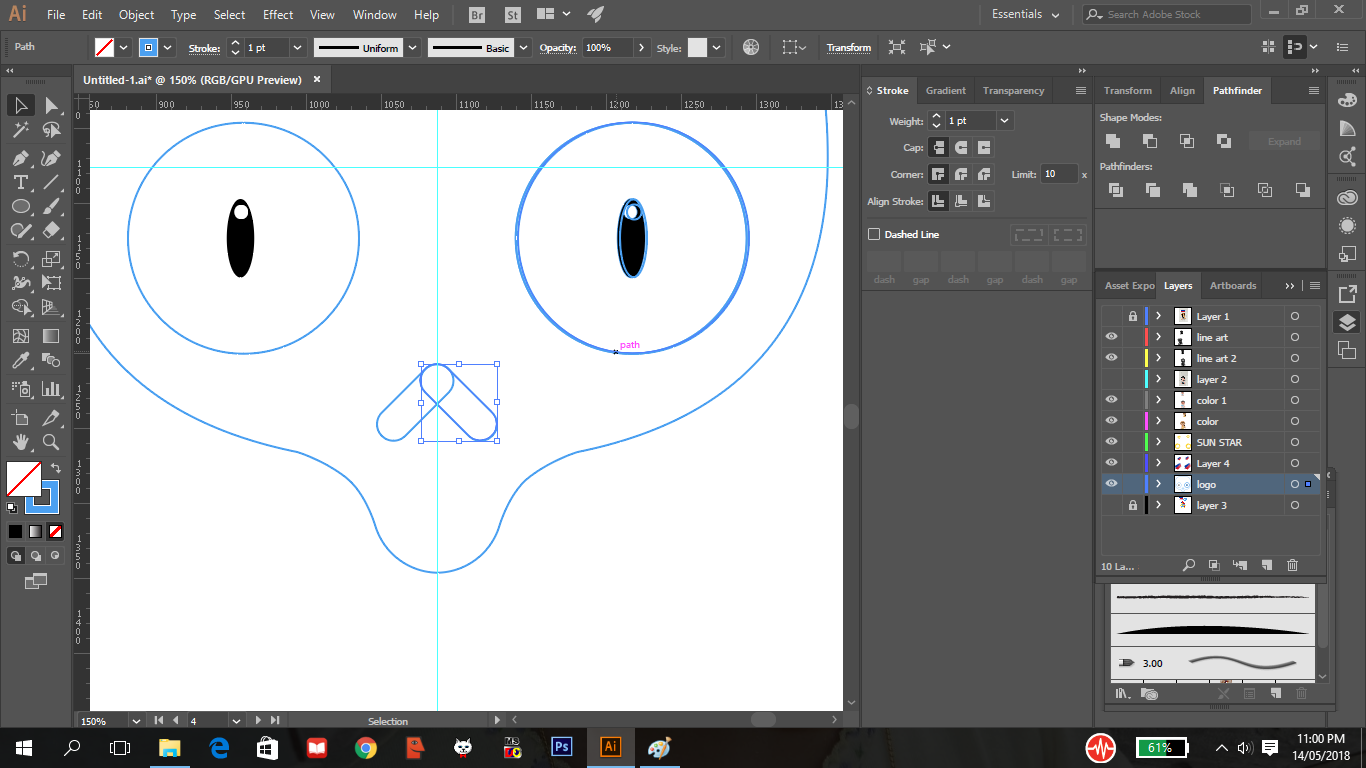1366x768 pixels.
Task: Hide the SUN STAR layer
Action: (x=1111, y=442)
